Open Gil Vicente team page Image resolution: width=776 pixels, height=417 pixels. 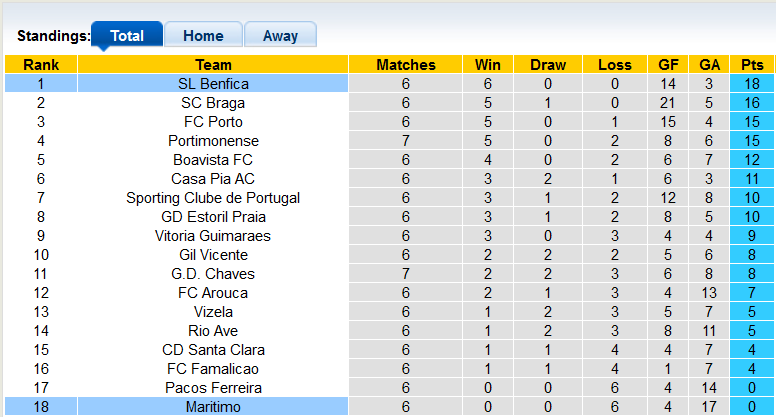pyautogui.click(x=213, y=255)
